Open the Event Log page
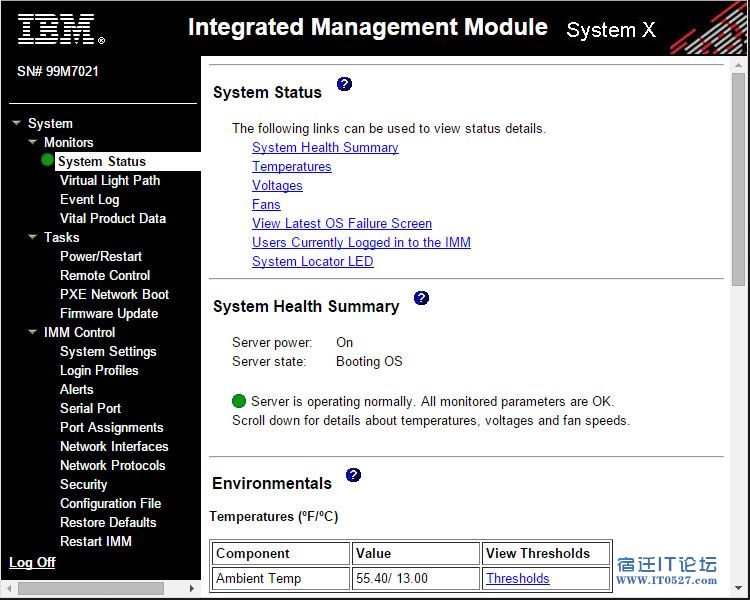This screenshot has width=750, height=600. click(89, 200)
